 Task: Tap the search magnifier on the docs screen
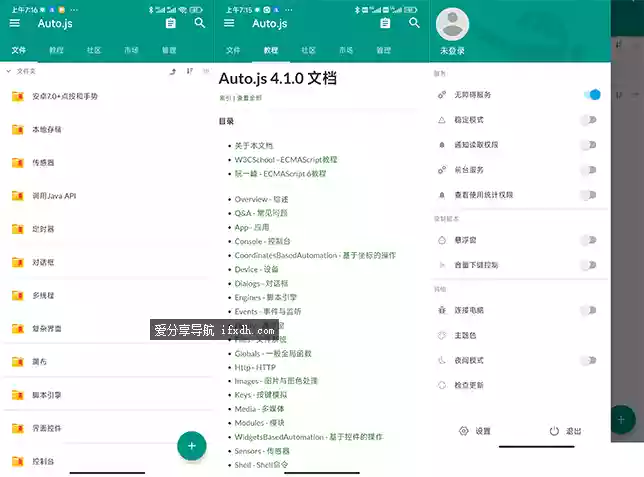coord(414,23)
